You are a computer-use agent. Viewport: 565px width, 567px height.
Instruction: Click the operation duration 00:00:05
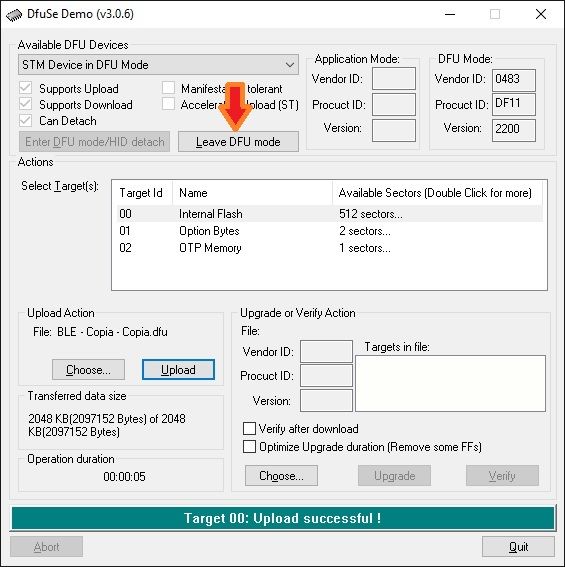pos(124,476)
